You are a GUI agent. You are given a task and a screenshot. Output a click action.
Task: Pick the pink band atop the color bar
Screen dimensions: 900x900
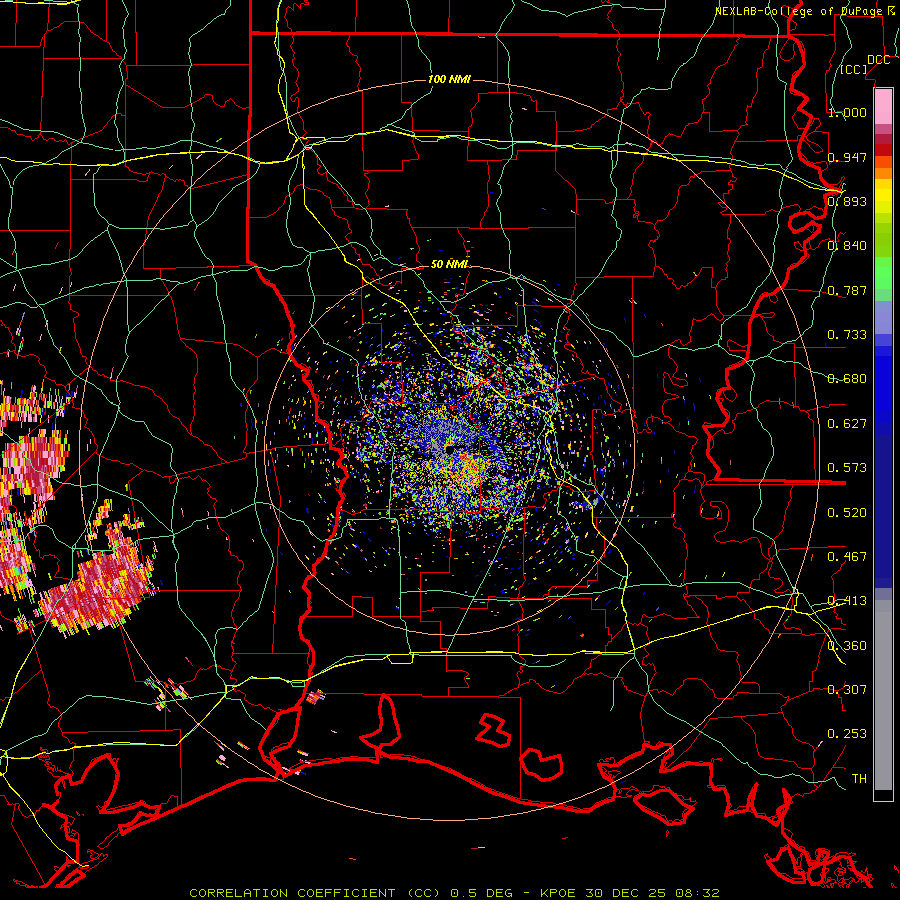pyautogui.click(x=883, y=107)
